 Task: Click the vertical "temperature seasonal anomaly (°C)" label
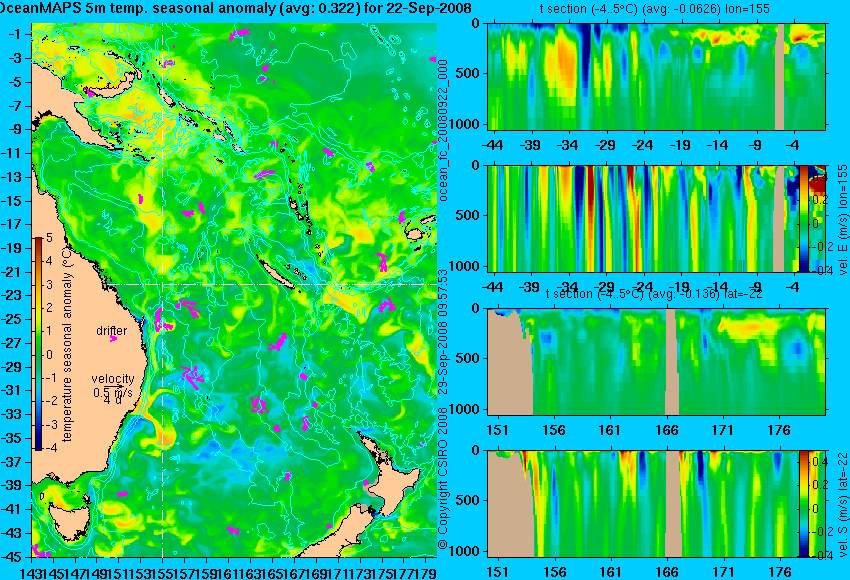(67, 343)
